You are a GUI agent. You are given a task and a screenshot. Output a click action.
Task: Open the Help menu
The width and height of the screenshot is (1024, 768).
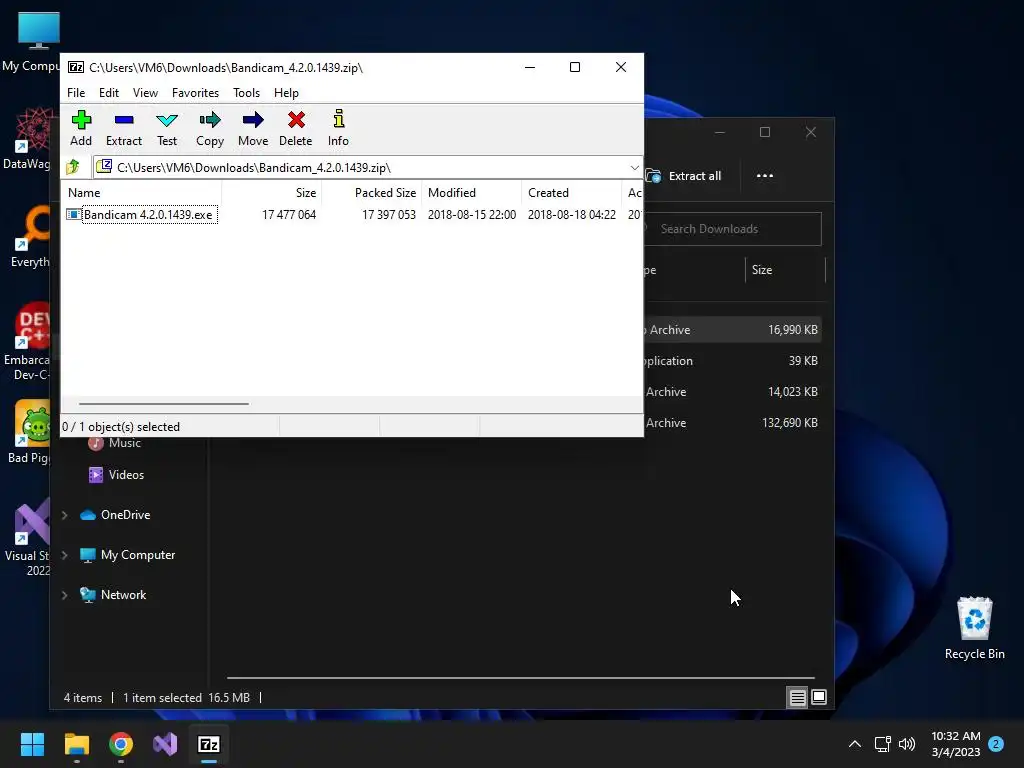[286, 93]
